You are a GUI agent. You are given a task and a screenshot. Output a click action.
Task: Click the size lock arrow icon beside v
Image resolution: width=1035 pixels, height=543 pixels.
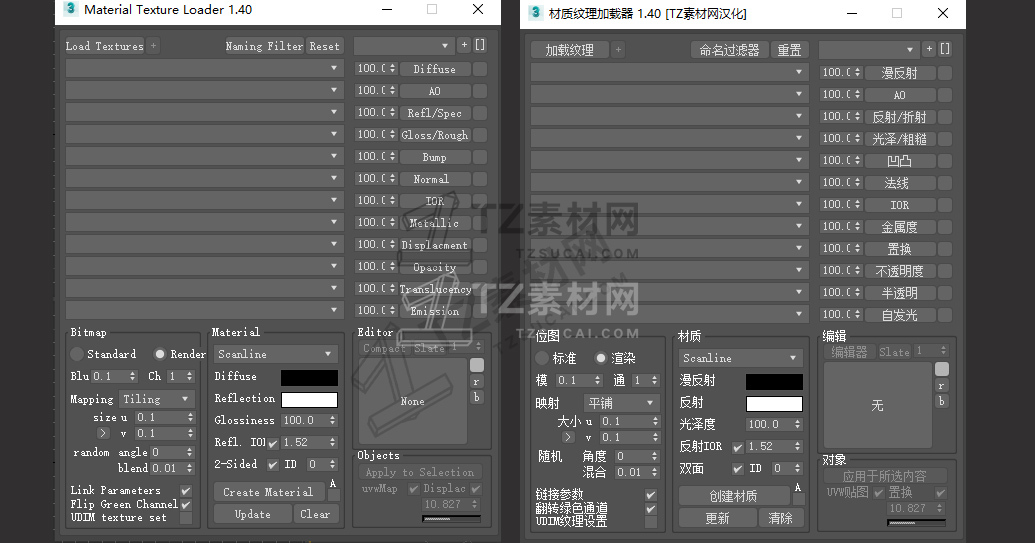(103, 433)
